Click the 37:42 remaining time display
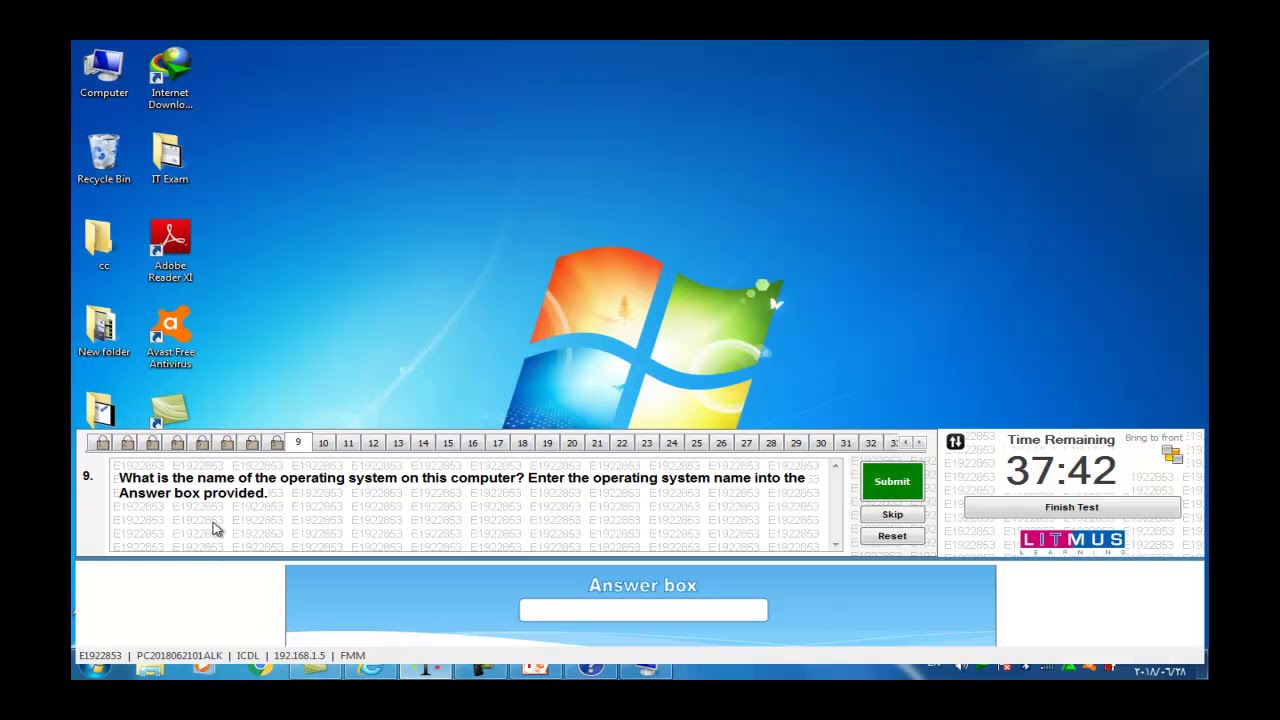1280x720 pixels. point(1060,471)
